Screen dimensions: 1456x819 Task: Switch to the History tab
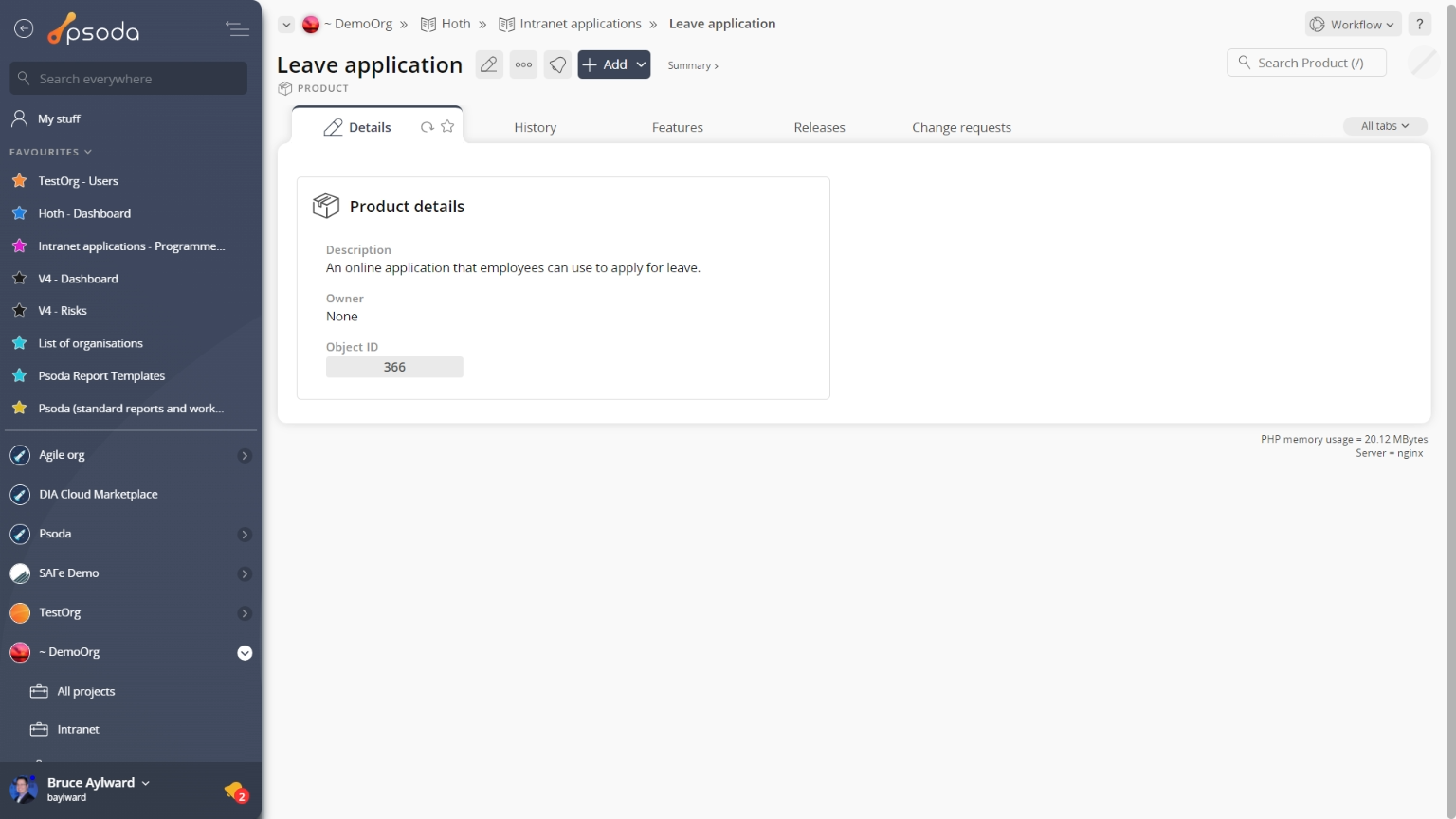[536, 127]
